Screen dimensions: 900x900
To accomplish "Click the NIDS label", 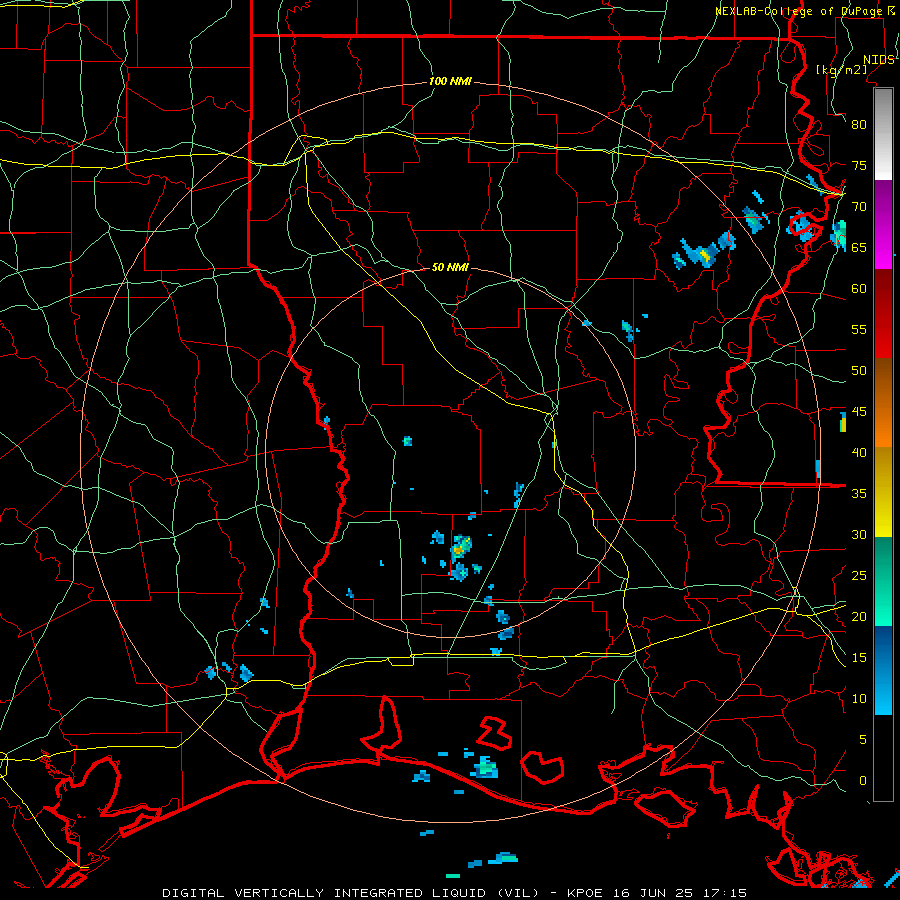I will tap(878, 60).
